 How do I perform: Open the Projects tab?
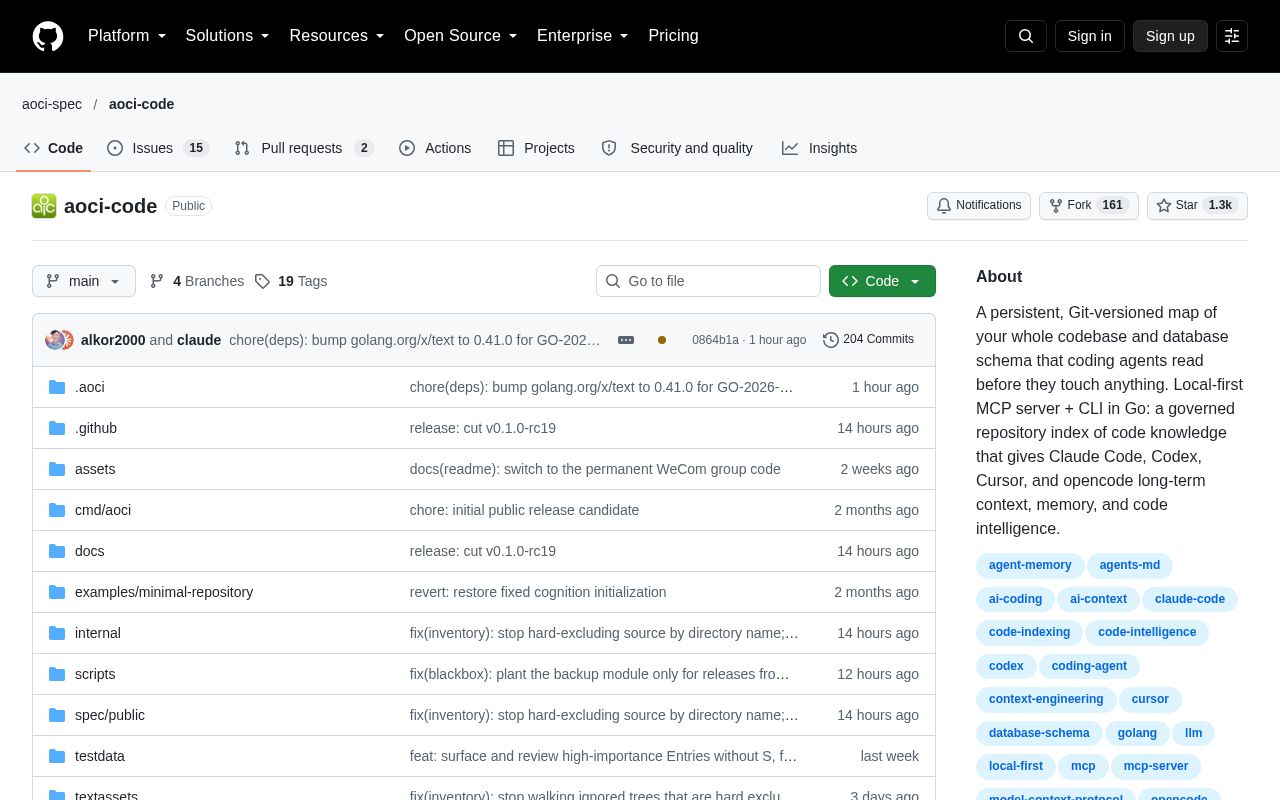click(536, 148)
